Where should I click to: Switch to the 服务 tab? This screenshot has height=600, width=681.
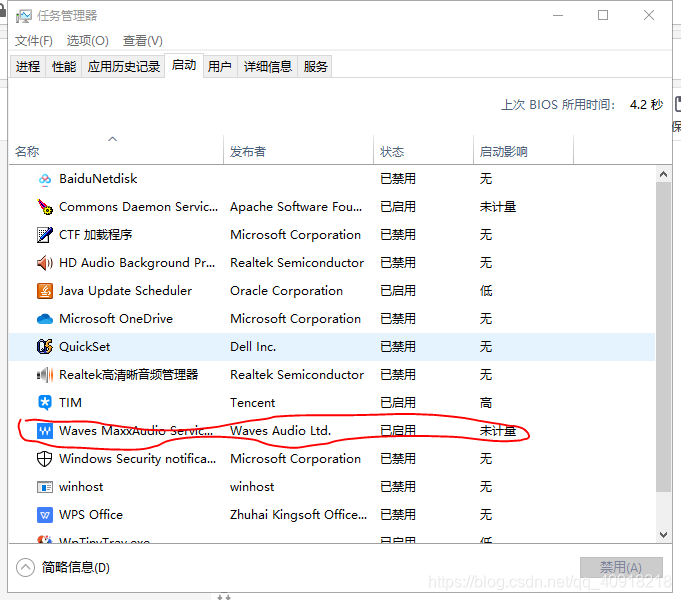point(315,66)
